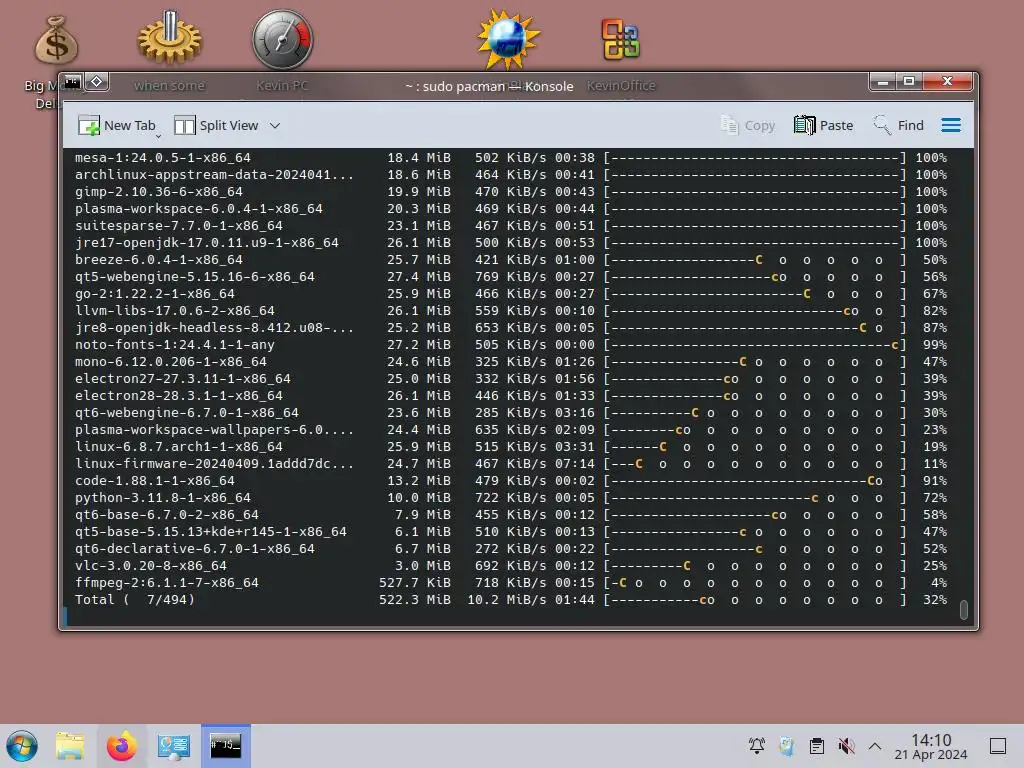The width and height of the screenshot is (1024, 768).
Task: Click the llvm-libs-17.0.6-2-x86_64 text
Action: 174,310
